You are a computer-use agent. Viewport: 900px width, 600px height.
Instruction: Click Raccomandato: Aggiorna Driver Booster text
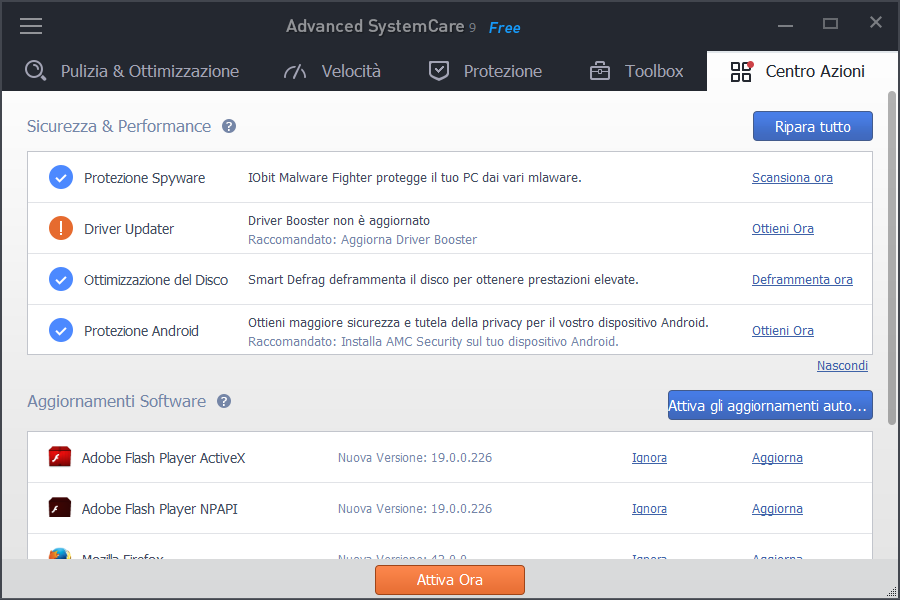(362, 239)
